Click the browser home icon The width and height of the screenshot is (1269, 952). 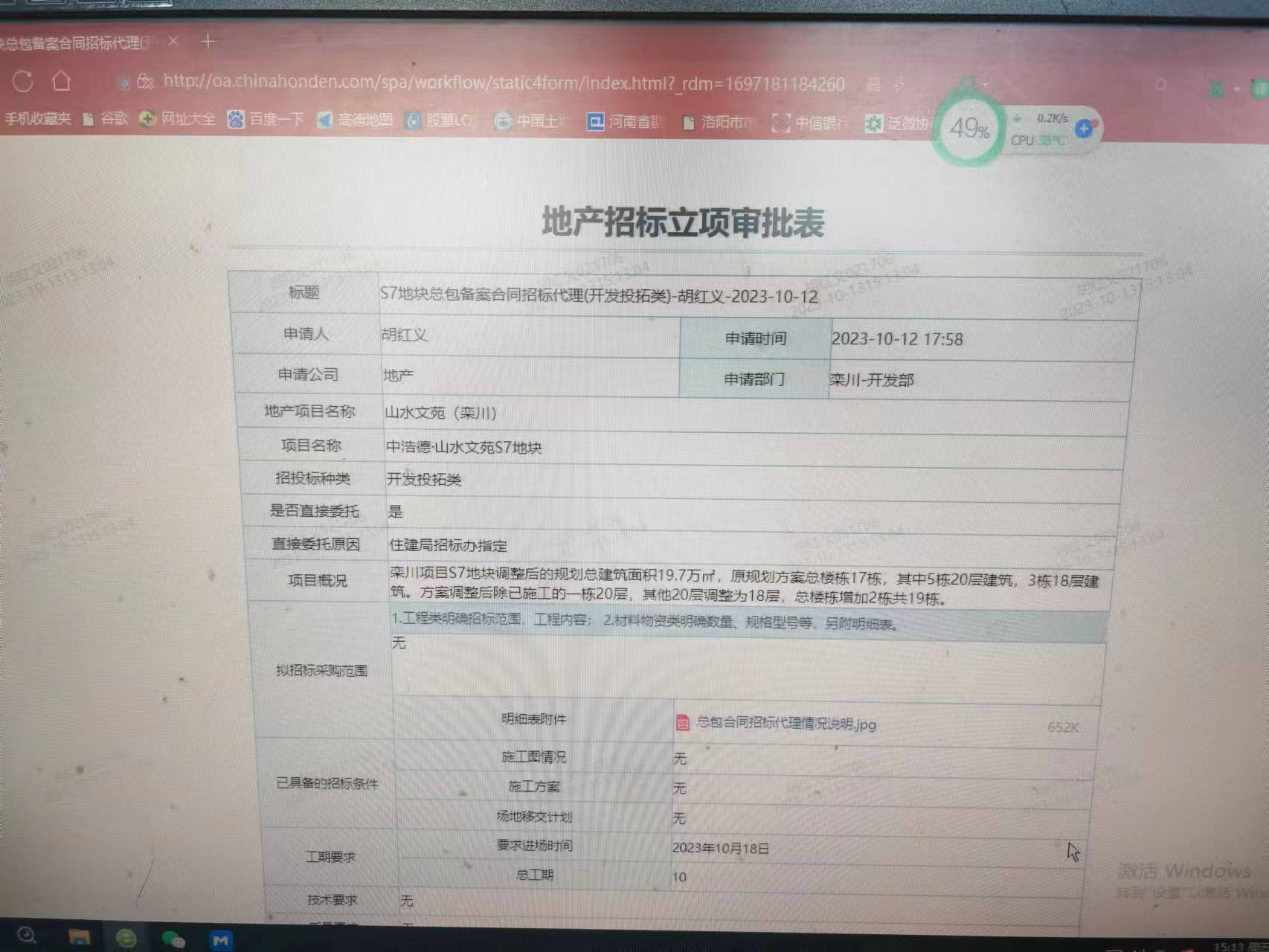62,80
